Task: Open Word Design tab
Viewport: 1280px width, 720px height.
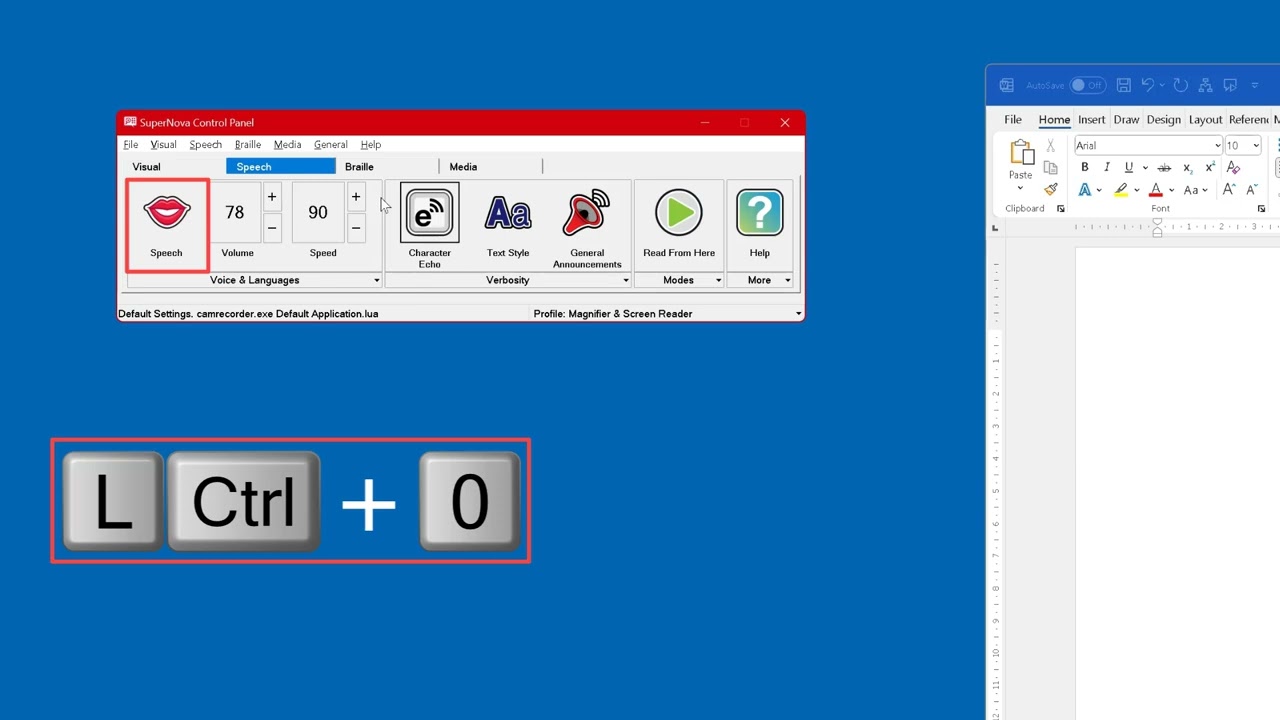Action: click(x=1164, y=120)
